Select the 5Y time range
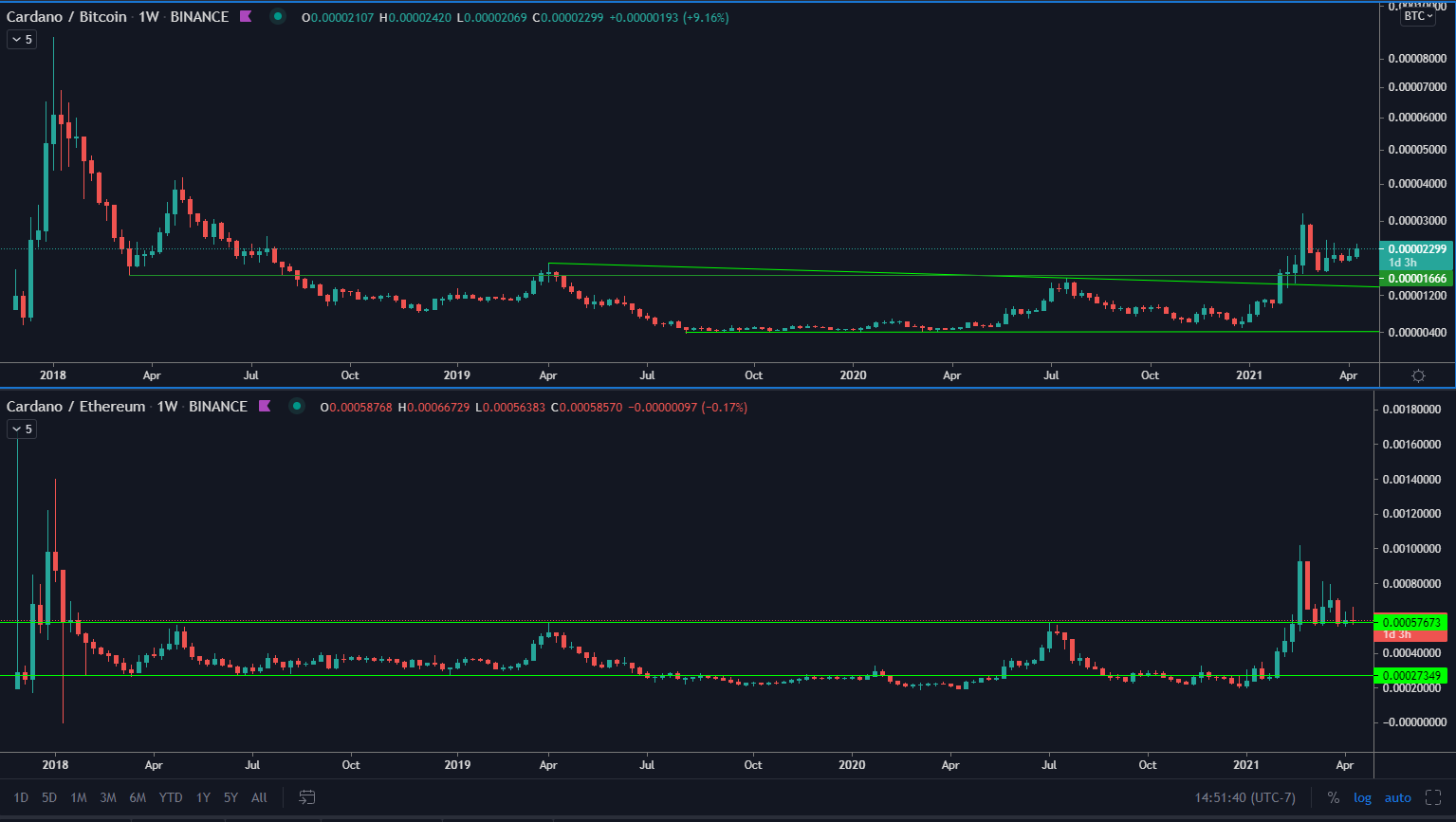This screenshot has height=822, width=1456. click(230, 797)
